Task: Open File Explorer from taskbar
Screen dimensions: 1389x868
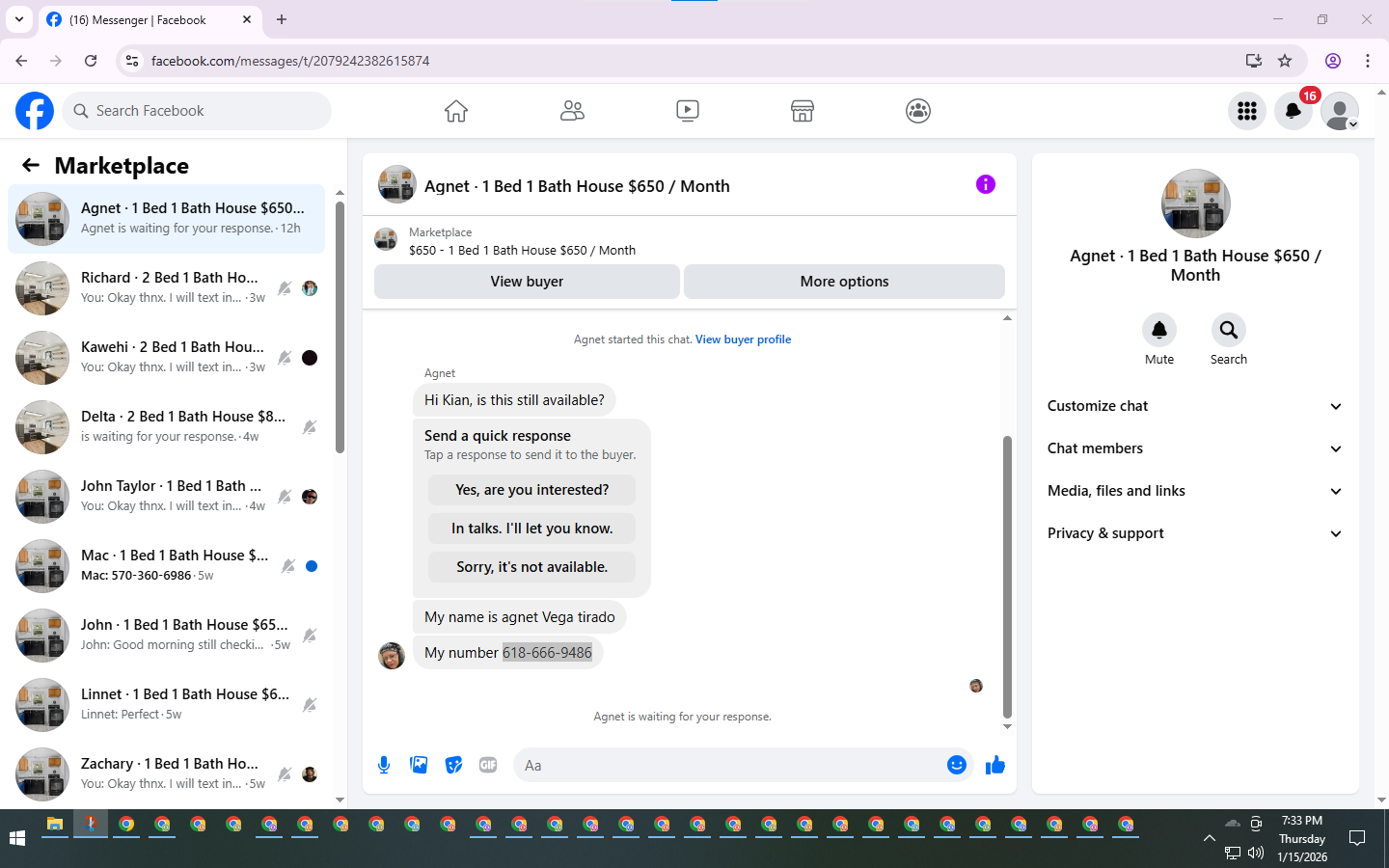Action: [x=55, y=825]
